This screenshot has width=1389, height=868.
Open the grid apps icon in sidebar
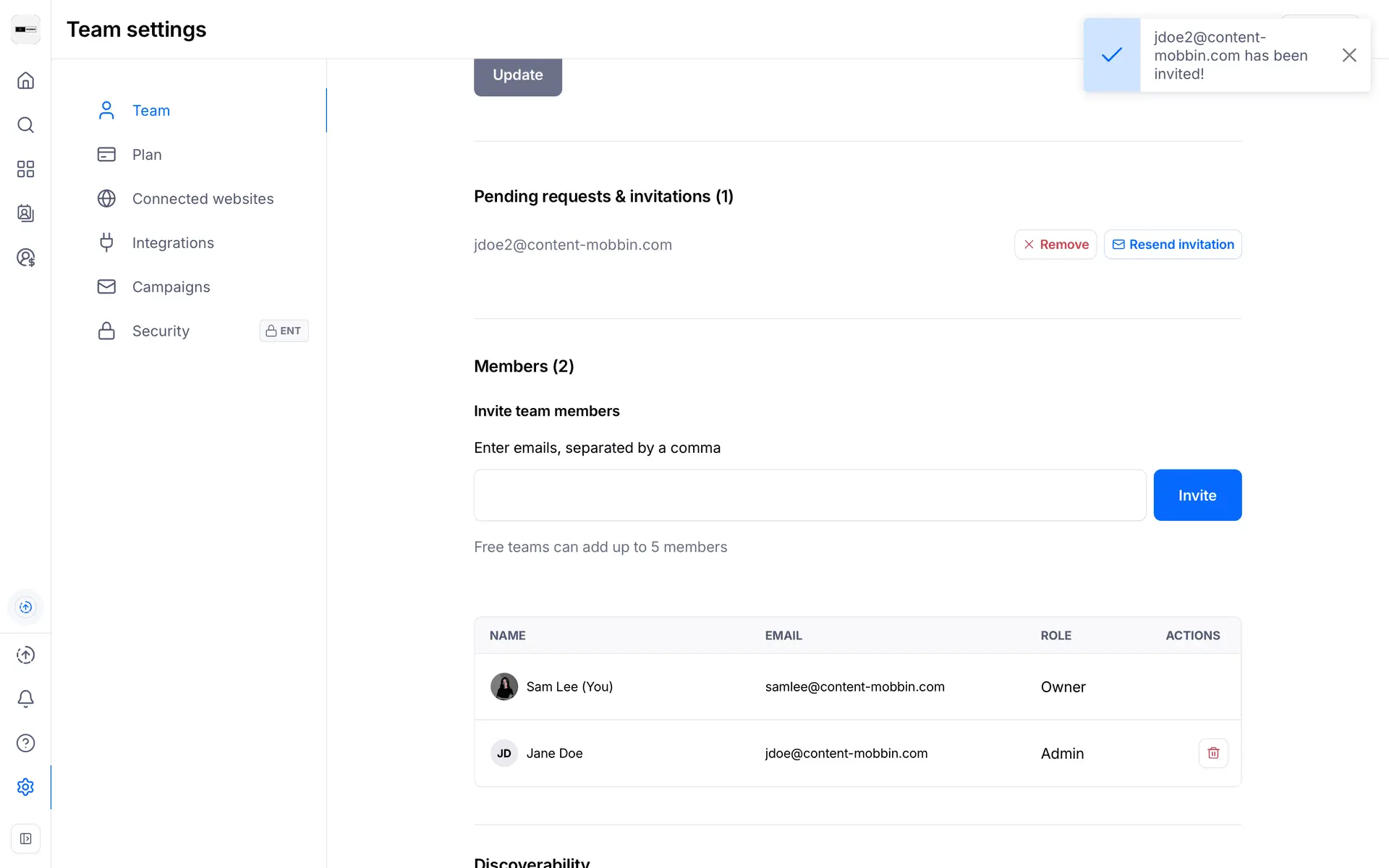click(x=25, y=169)
